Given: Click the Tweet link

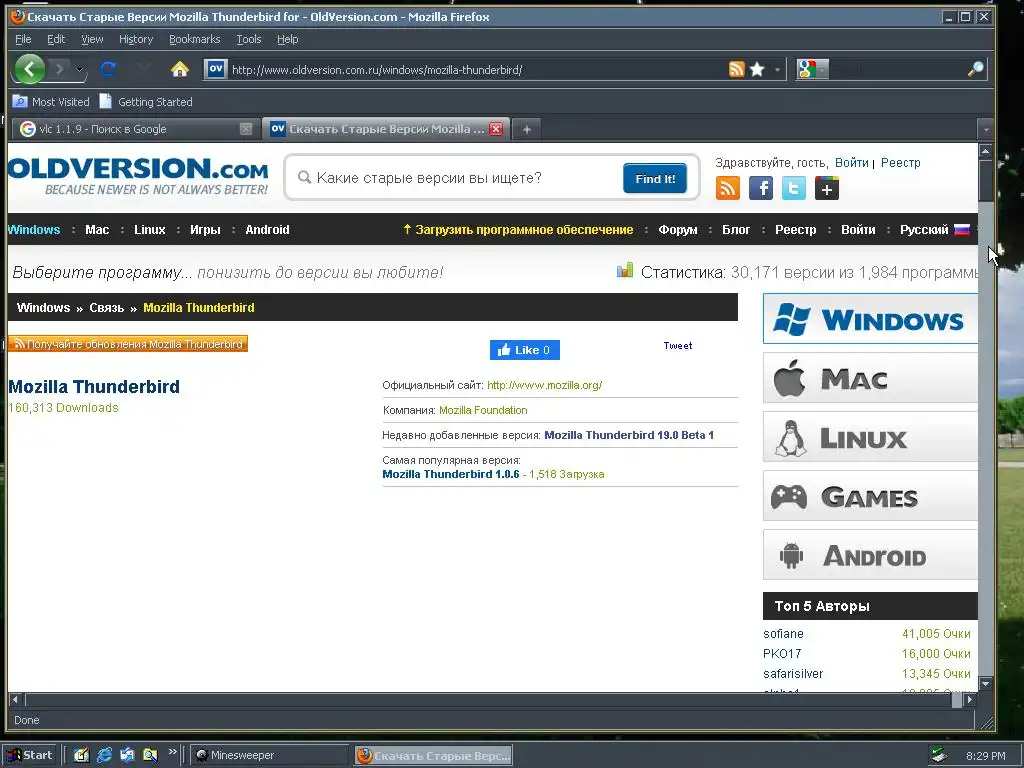Looking at the screenshot, I should click(x=678, y=345).
